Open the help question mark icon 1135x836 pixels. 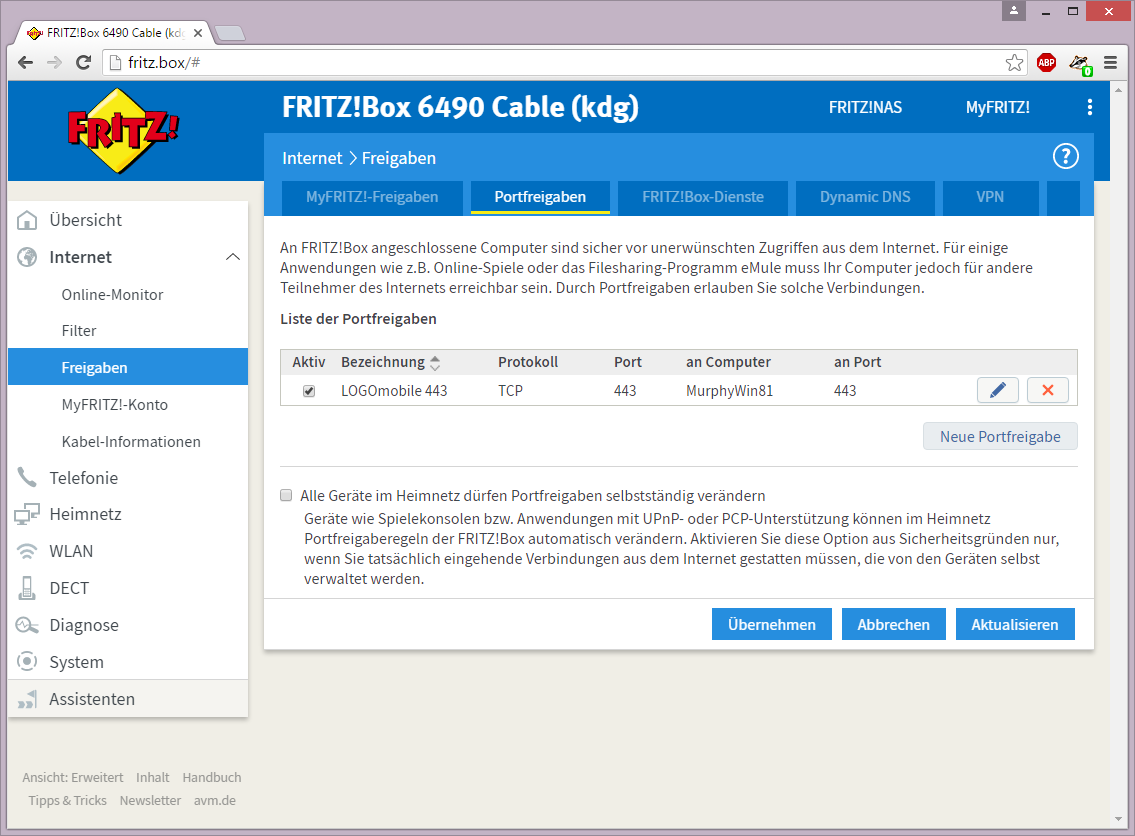coord(1066,156)
